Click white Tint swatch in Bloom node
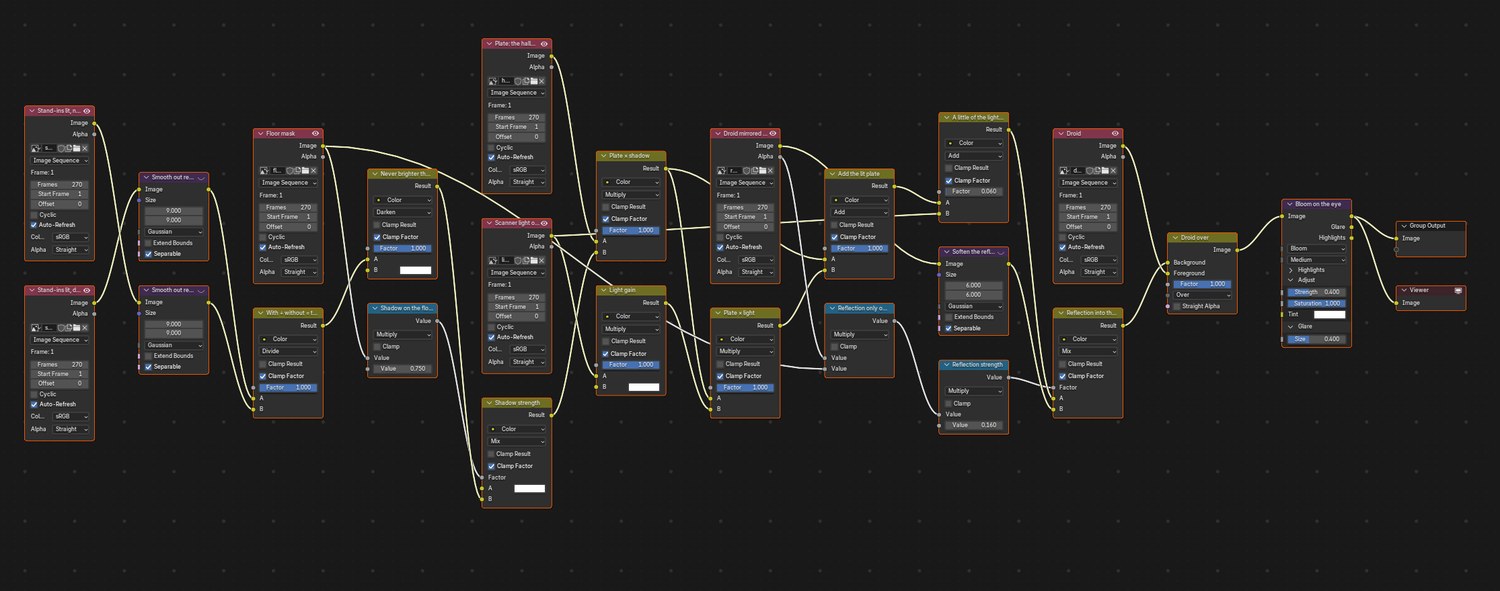The height and width of the screenshot is (591, 1500). point(1330,315)
